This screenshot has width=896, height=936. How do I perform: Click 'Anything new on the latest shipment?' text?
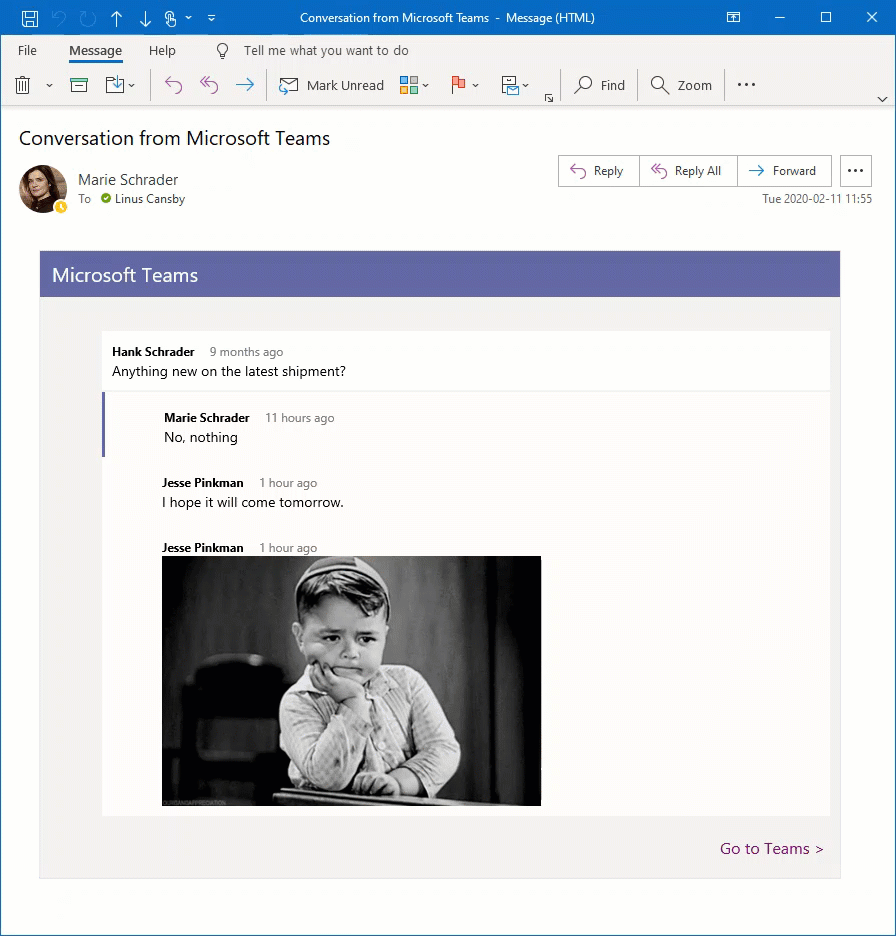pyautogui.click(x=229, y=371)
